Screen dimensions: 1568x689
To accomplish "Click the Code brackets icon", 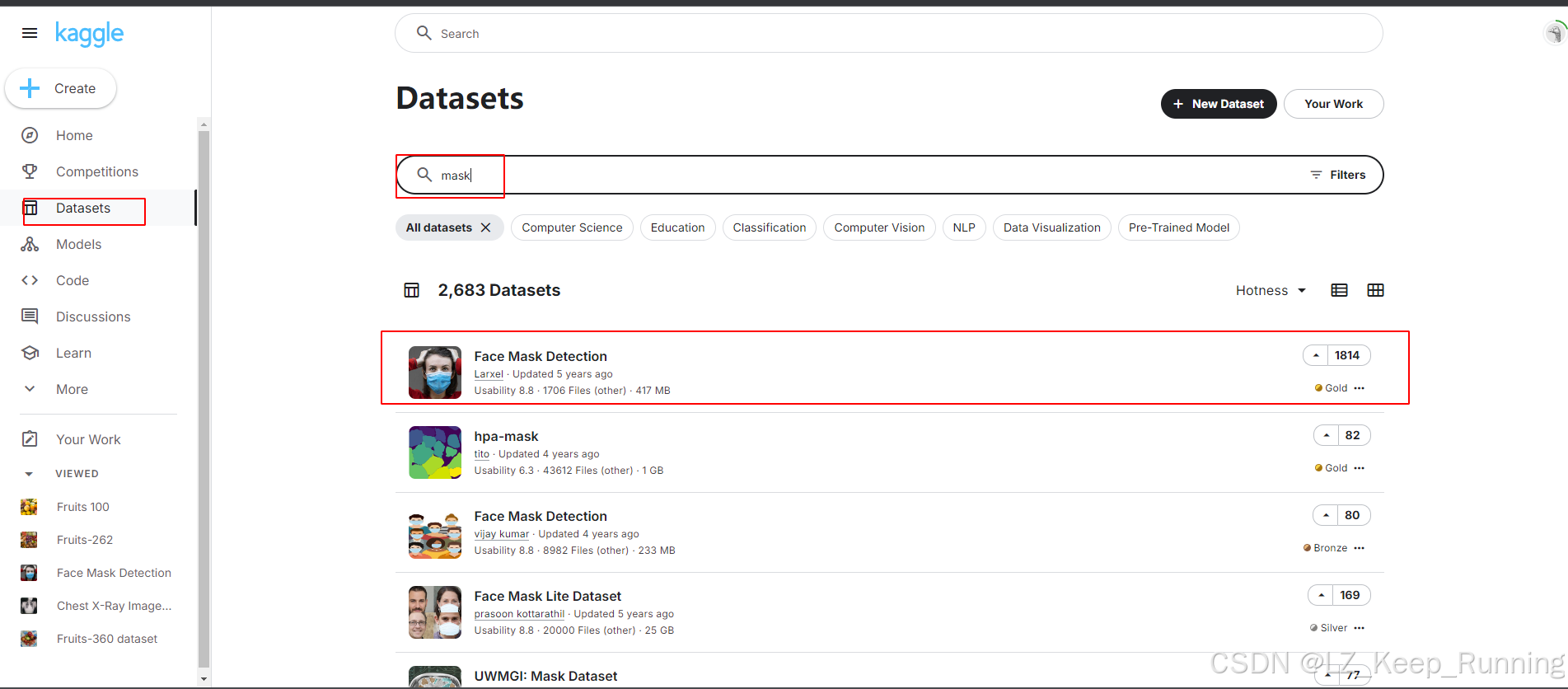I will (30, 280).
